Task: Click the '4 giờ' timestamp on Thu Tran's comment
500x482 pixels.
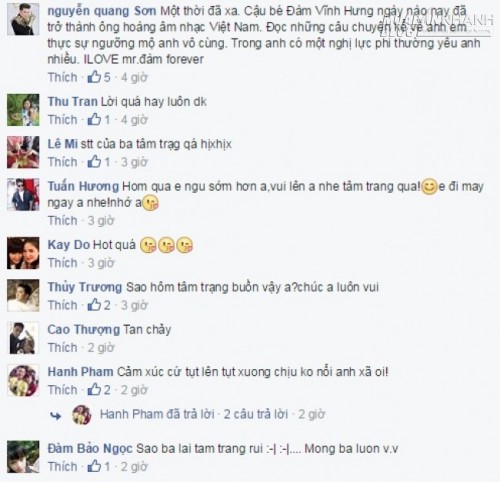Action: click(x=134, y=119)
